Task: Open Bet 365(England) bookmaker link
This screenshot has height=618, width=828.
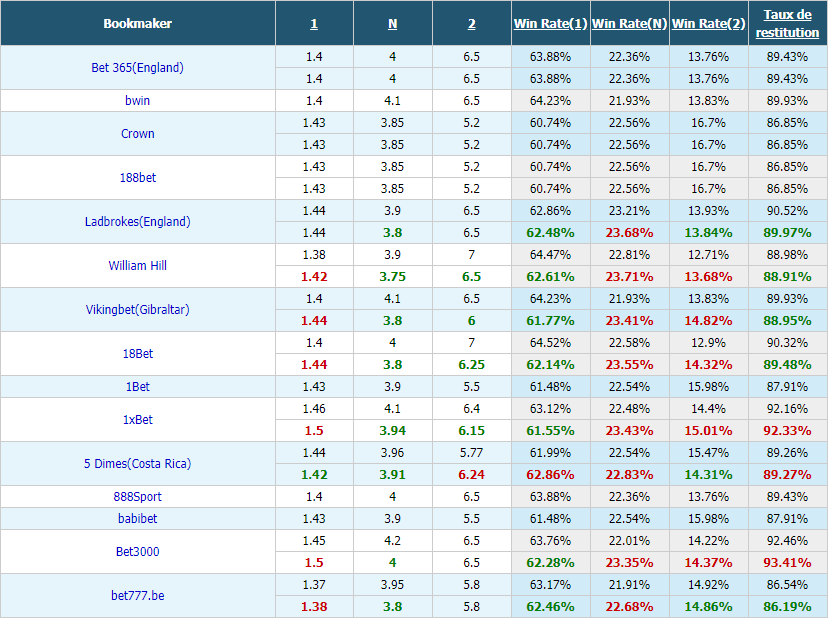Action: (137, 68)
